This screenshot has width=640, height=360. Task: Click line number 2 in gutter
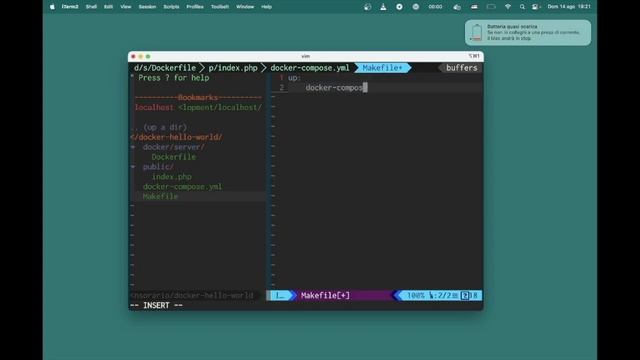click(281, 87)
